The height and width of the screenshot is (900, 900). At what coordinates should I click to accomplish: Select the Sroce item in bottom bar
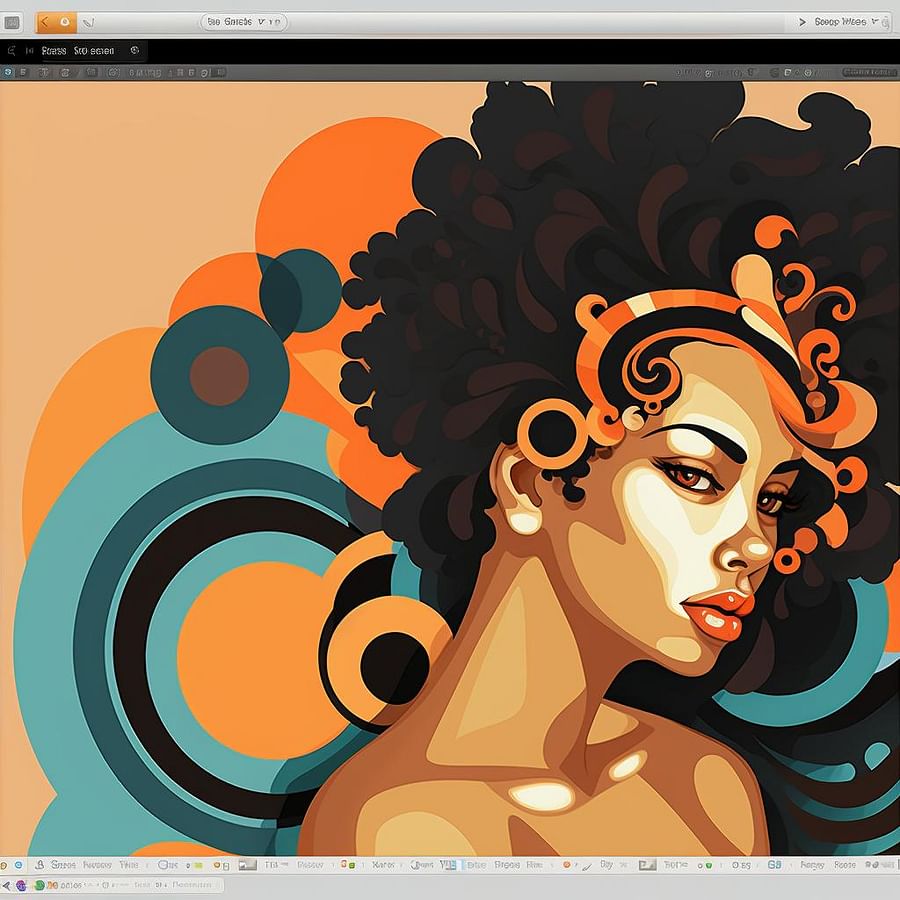63,864
